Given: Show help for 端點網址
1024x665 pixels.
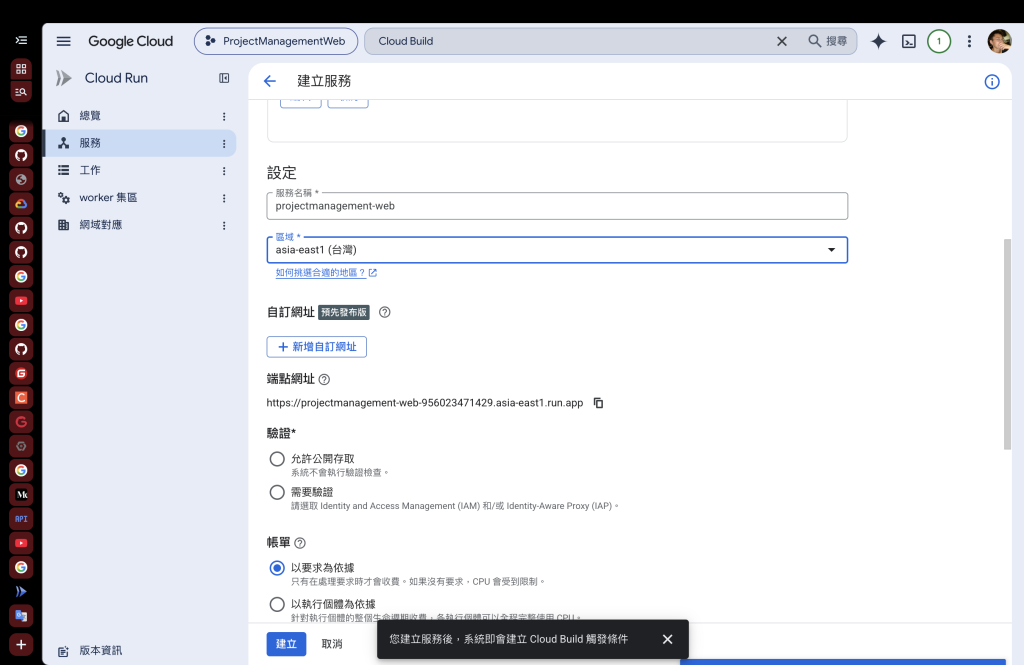Looking at the screenshot, I should [x=324, y=380].
